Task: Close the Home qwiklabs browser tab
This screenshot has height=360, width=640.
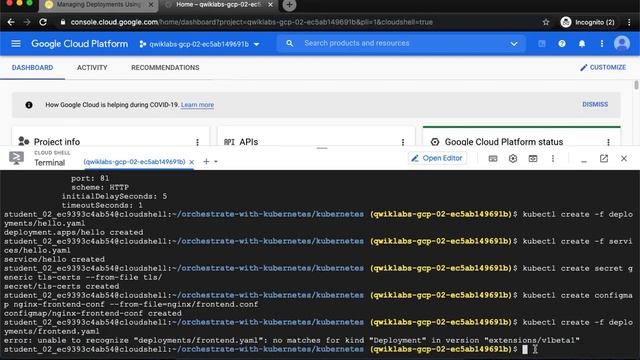Action: pyautogui.click(x=270, y=4)
